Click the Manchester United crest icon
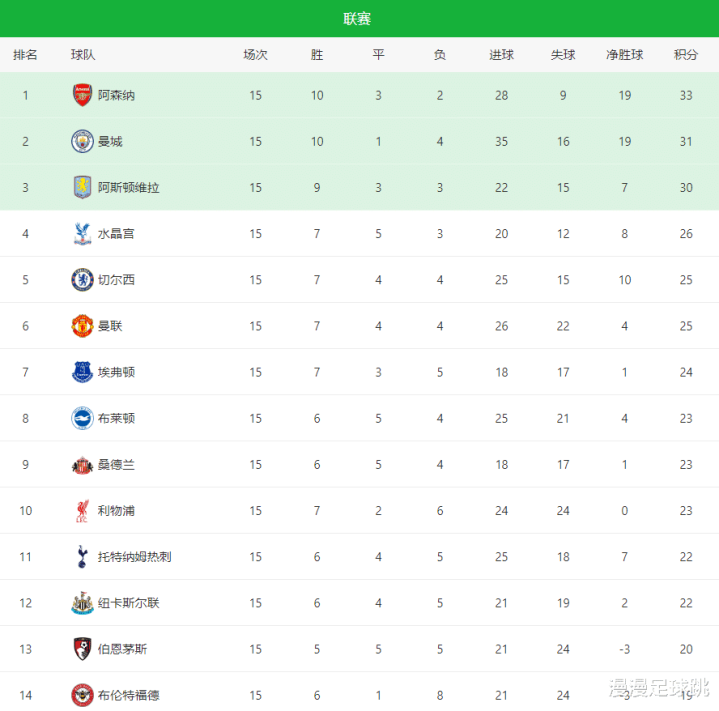Image resolution: width=719 pixels, height=711 pixels. point(82,325)
